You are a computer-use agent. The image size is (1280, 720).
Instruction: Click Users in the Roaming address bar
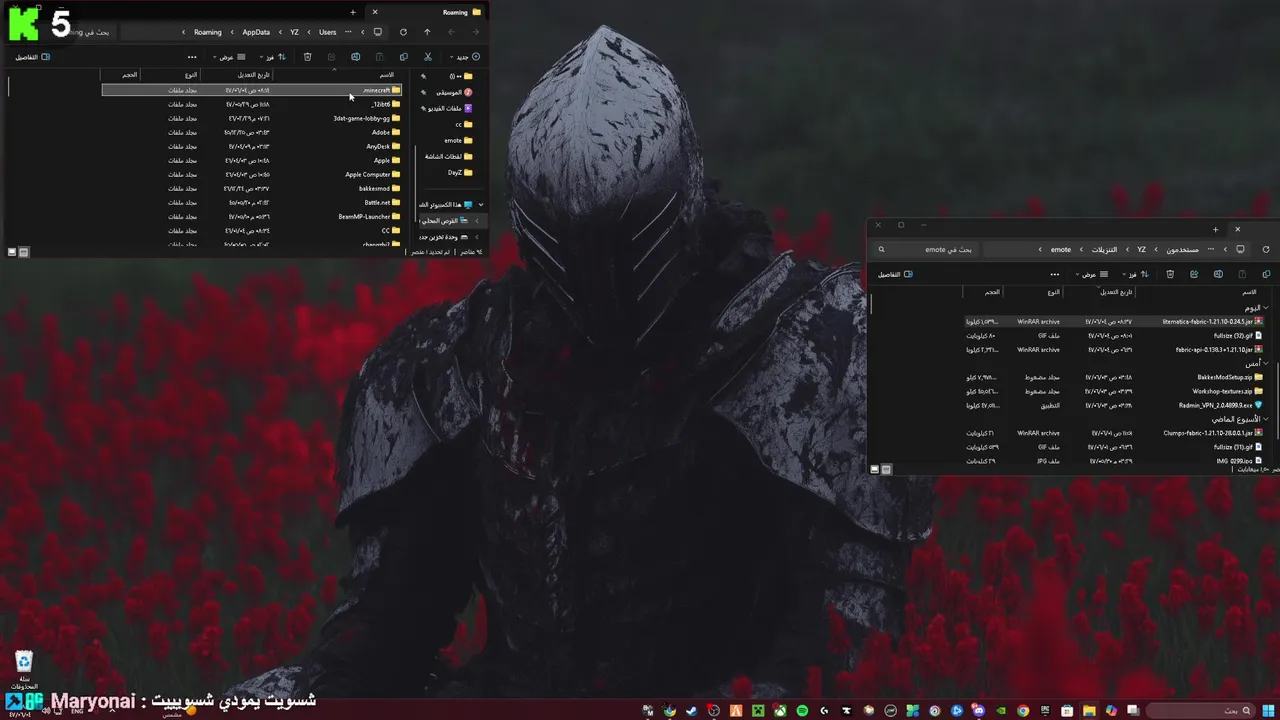point(328,32)
